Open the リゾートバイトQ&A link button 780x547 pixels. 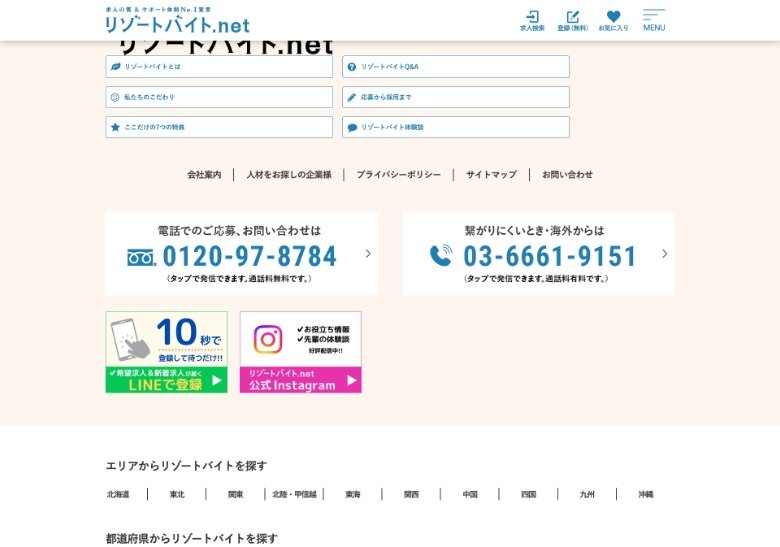pyautogui.click(x=456, y=67)
